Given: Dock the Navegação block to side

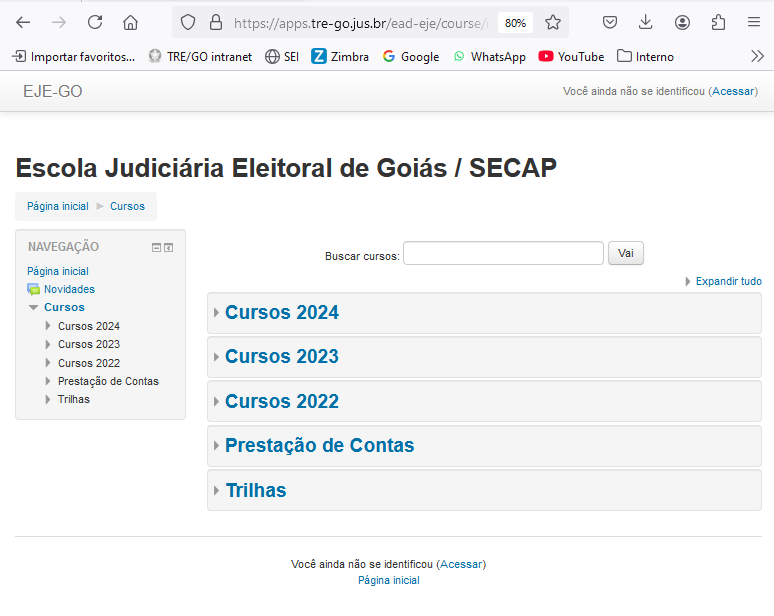Looking at the screenshot, I should point(169,247).
